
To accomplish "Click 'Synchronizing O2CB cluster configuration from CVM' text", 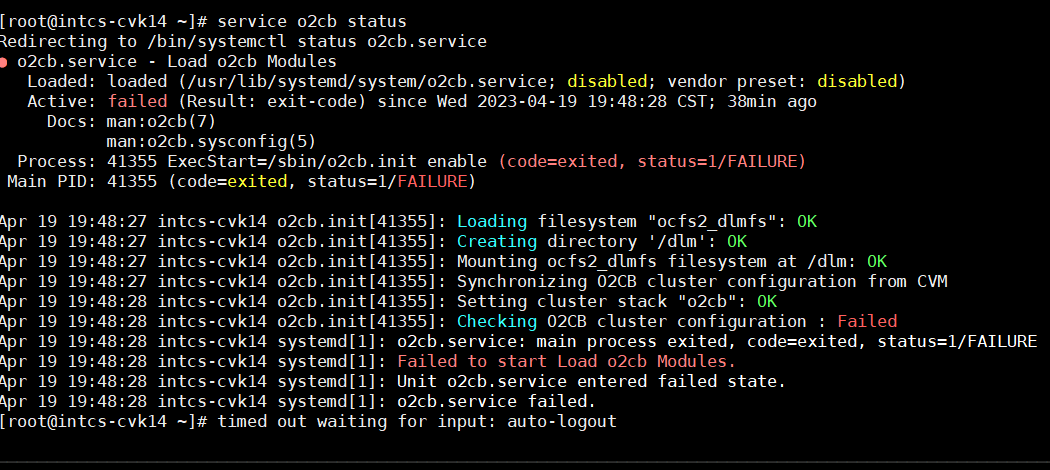I will 702,281.
